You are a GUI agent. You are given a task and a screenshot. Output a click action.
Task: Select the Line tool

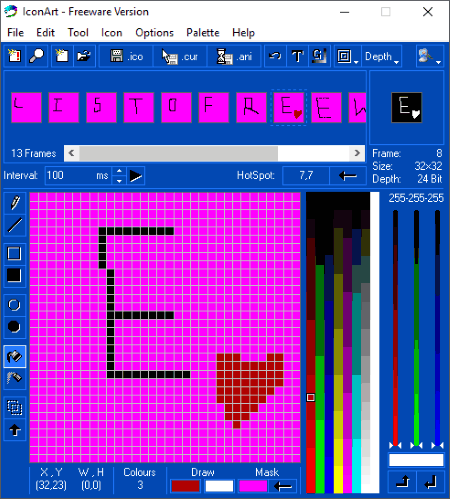[x=14, y=225]
